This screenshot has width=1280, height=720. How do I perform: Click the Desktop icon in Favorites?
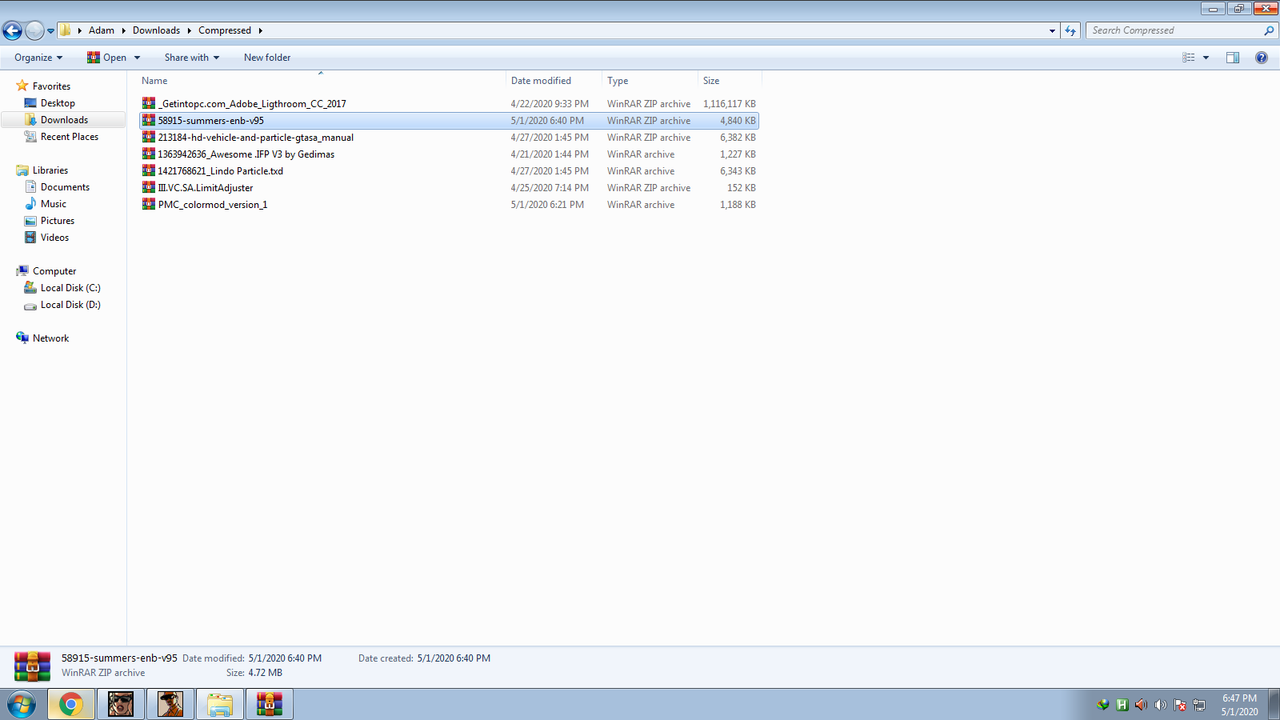click(x=30, y=103)
